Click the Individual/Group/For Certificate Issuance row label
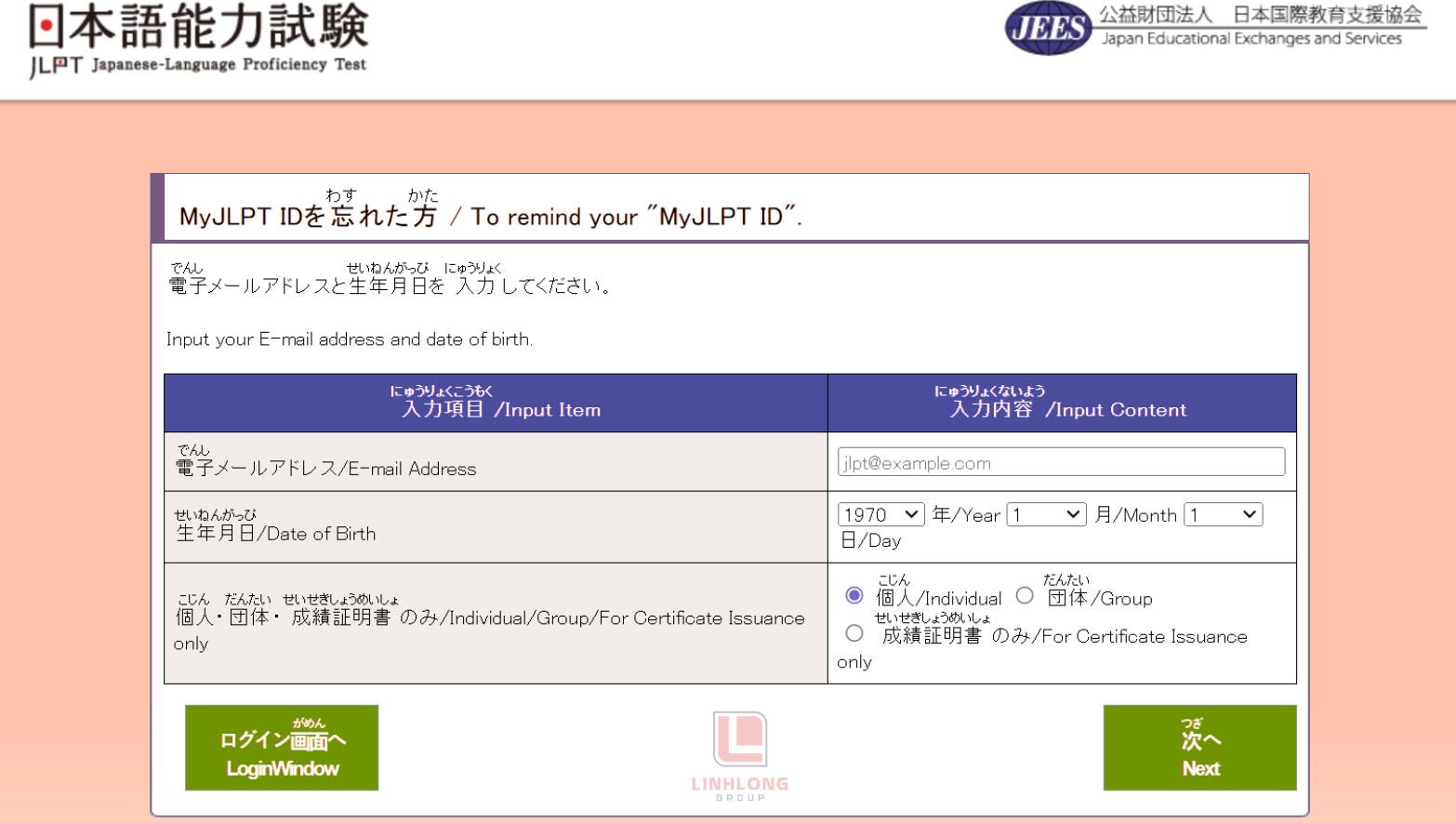The width and height of the screenshot is (1456, 823). 489,618
